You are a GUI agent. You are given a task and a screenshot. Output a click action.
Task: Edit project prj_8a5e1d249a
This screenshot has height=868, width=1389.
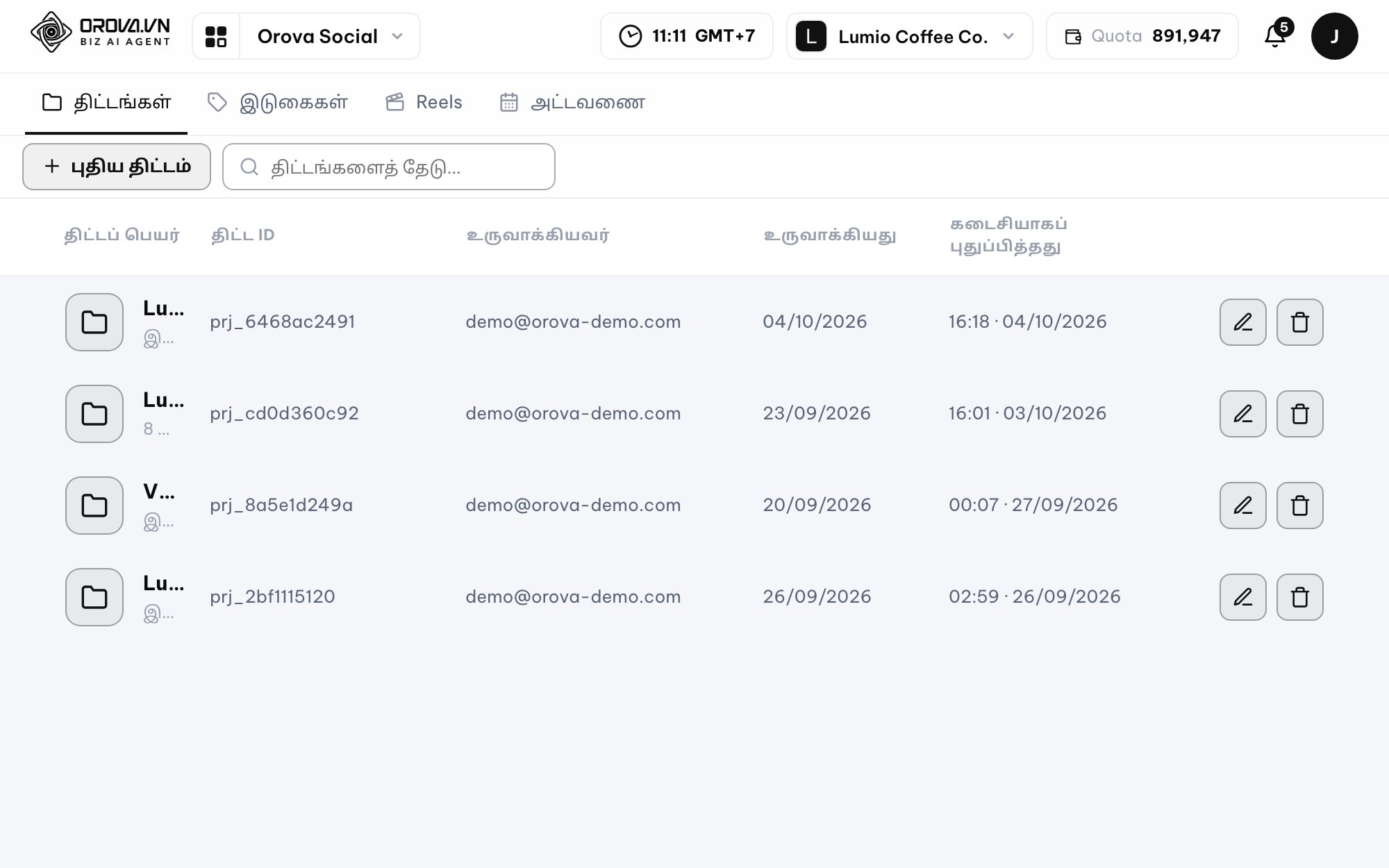coord(1243,506)
